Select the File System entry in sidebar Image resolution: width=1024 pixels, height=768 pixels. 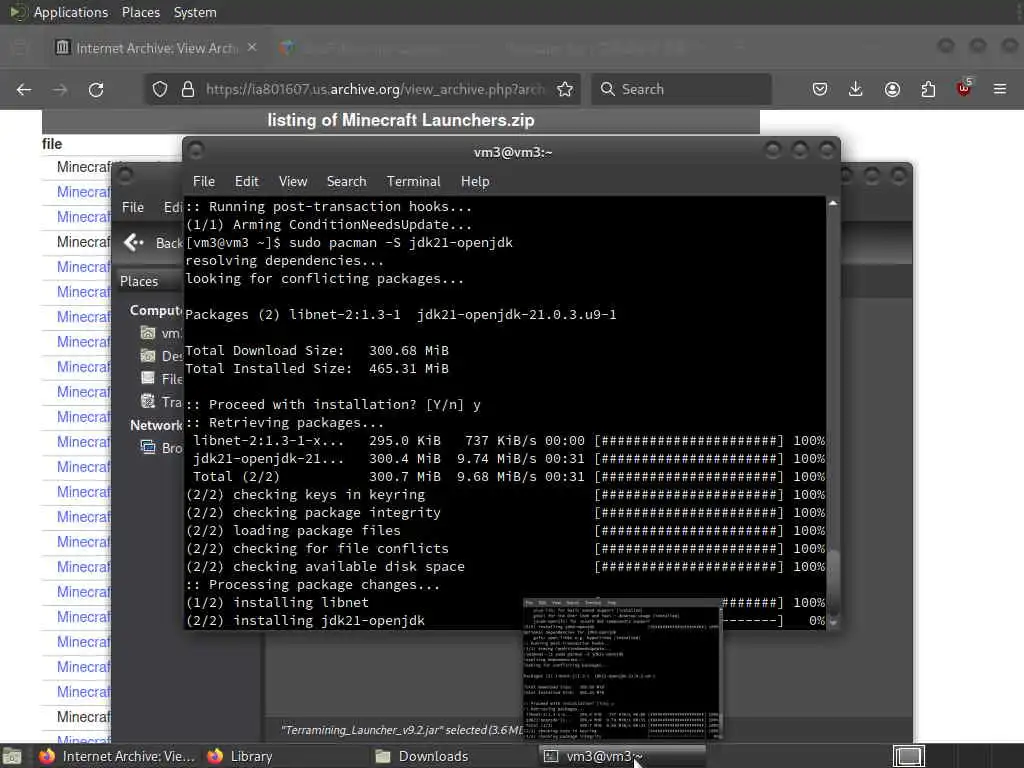click(161, 379)
